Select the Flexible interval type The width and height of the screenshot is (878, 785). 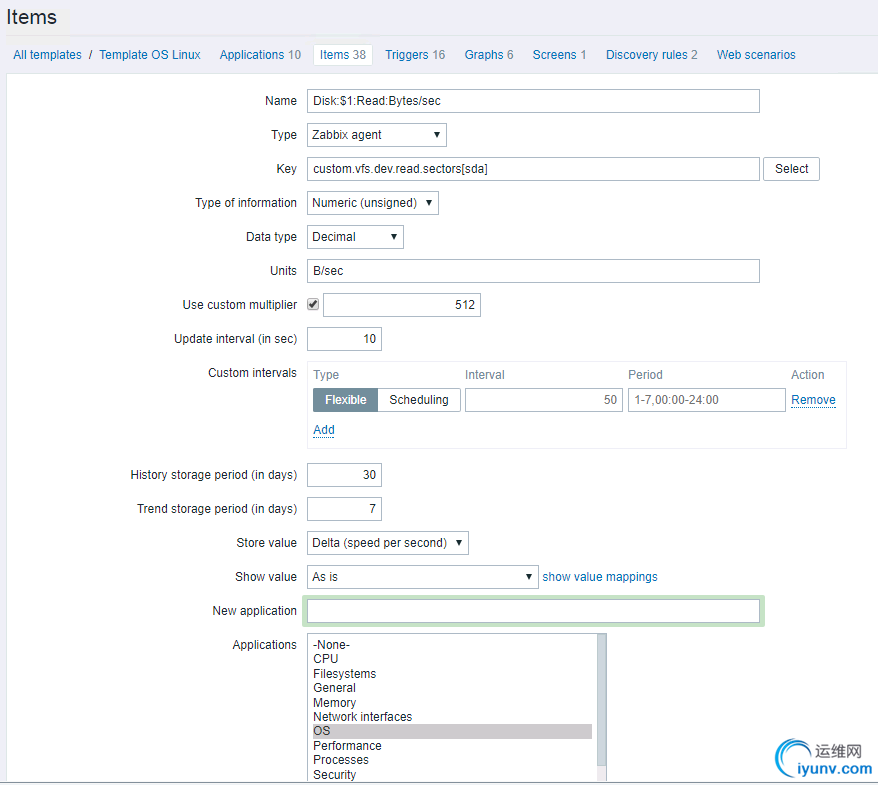coord(345,400)
